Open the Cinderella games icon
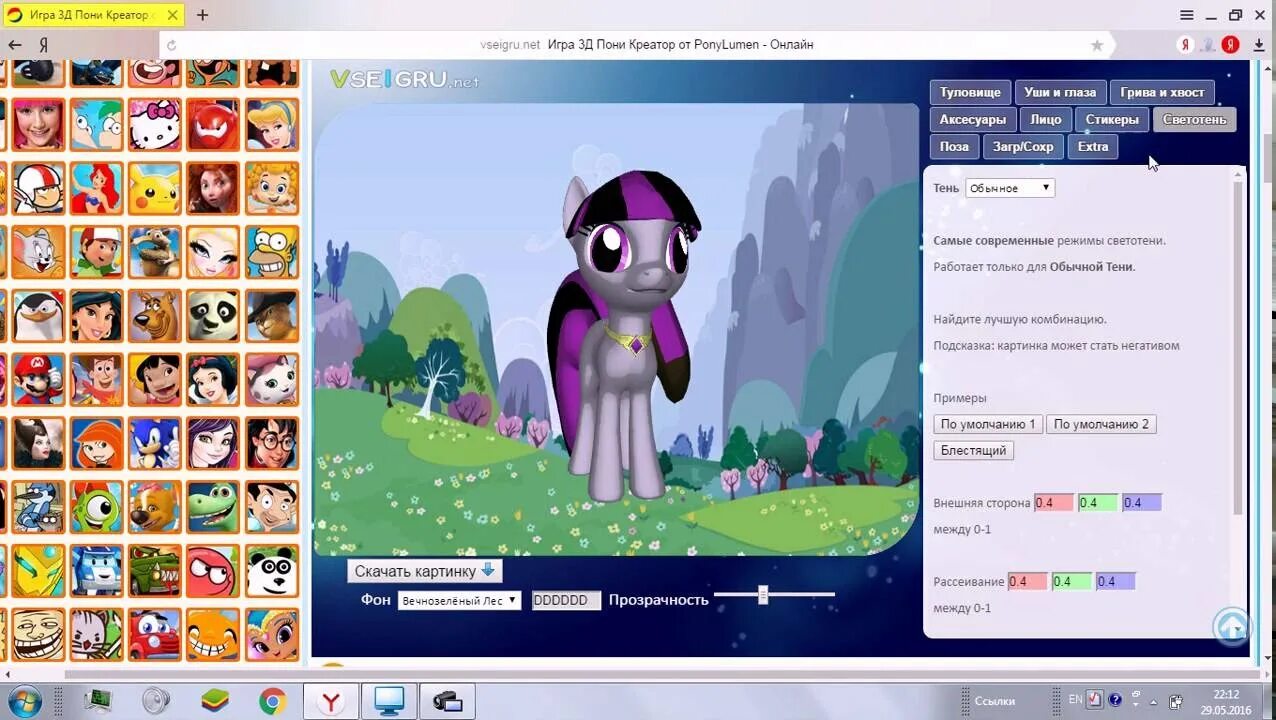1276x720 pixels. [x=272, y=125]
